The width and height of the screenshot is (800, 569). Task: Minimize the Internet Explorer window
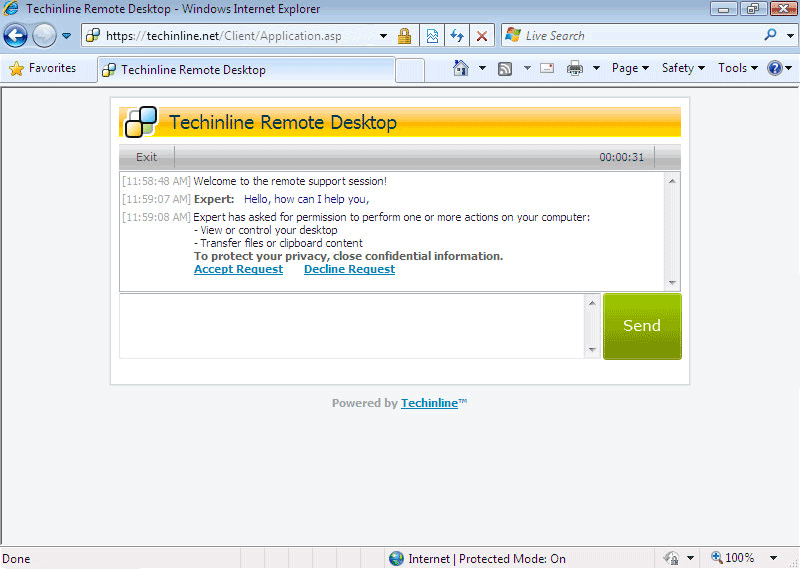click(723, 9)
